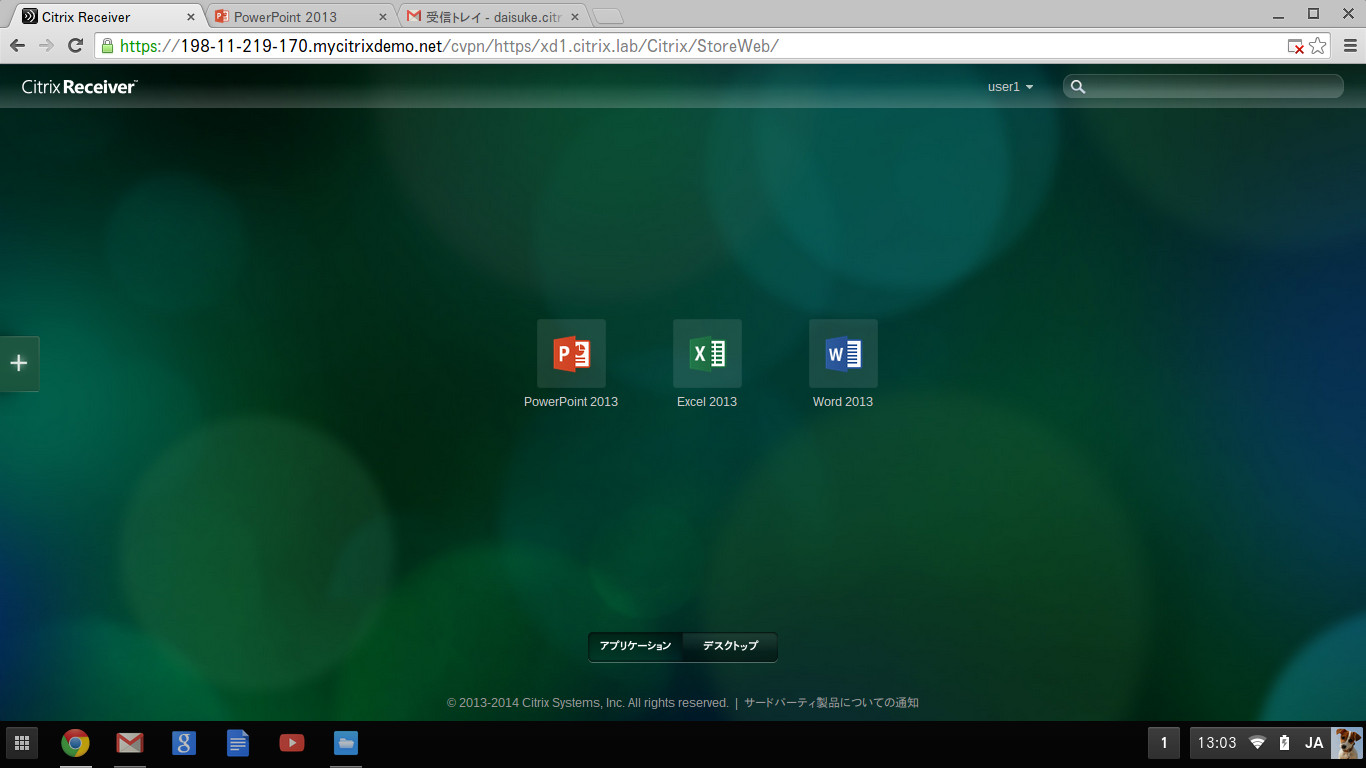1366x768 pixels.
Task: Go forward in browser history
Action: 46,45
